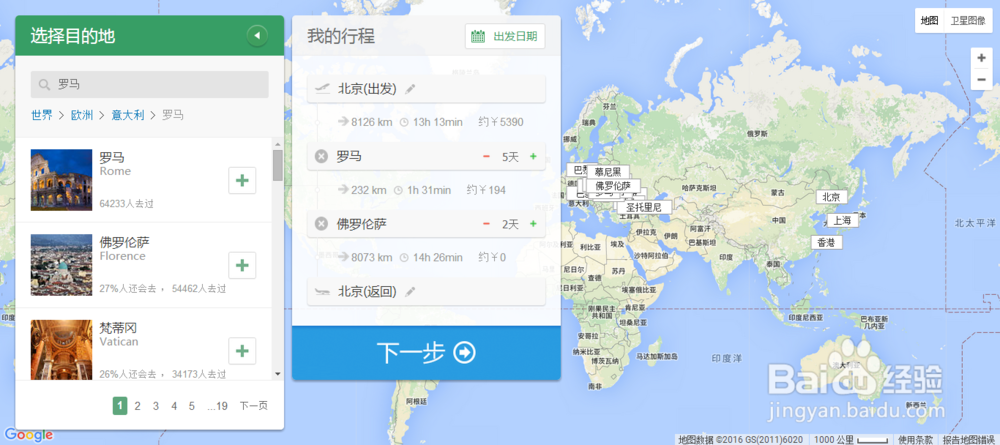Select the 佛罗伦萨 map label
Image resolution: width=1000 pixels, height=445 pixels.
point(612,186)
